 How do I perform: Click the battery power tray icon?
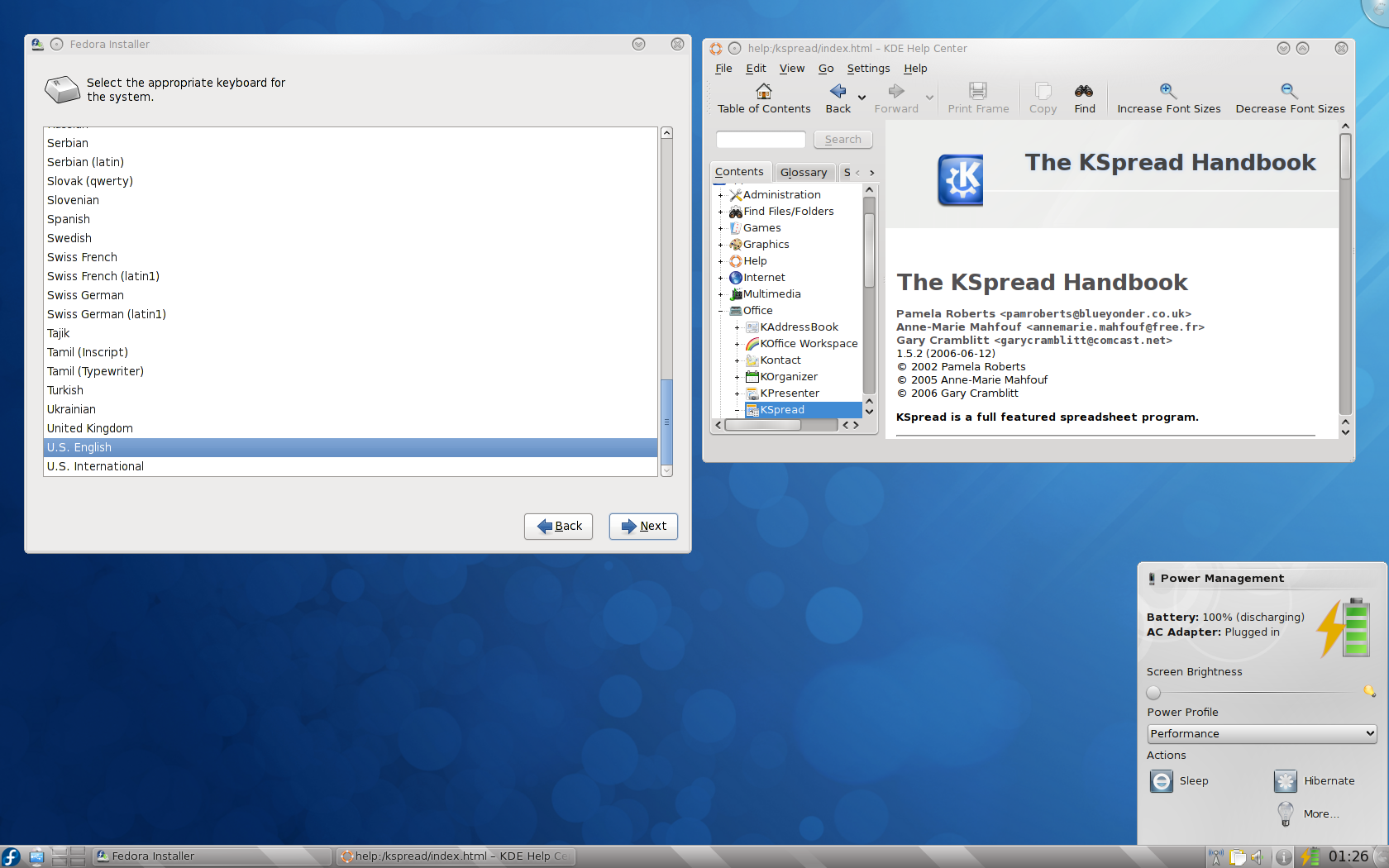[x=1310, y=857]
